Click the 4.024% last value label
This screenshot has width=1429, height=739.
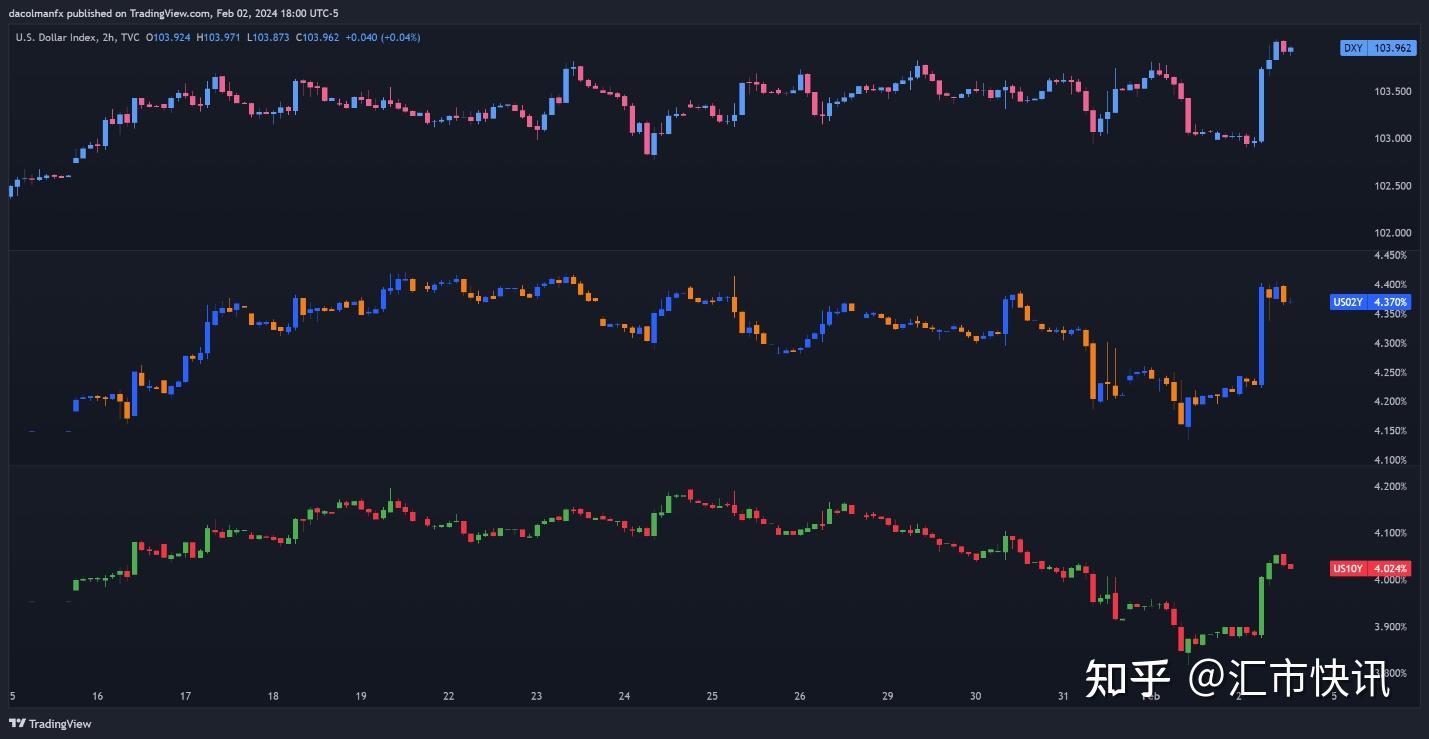1390,569
